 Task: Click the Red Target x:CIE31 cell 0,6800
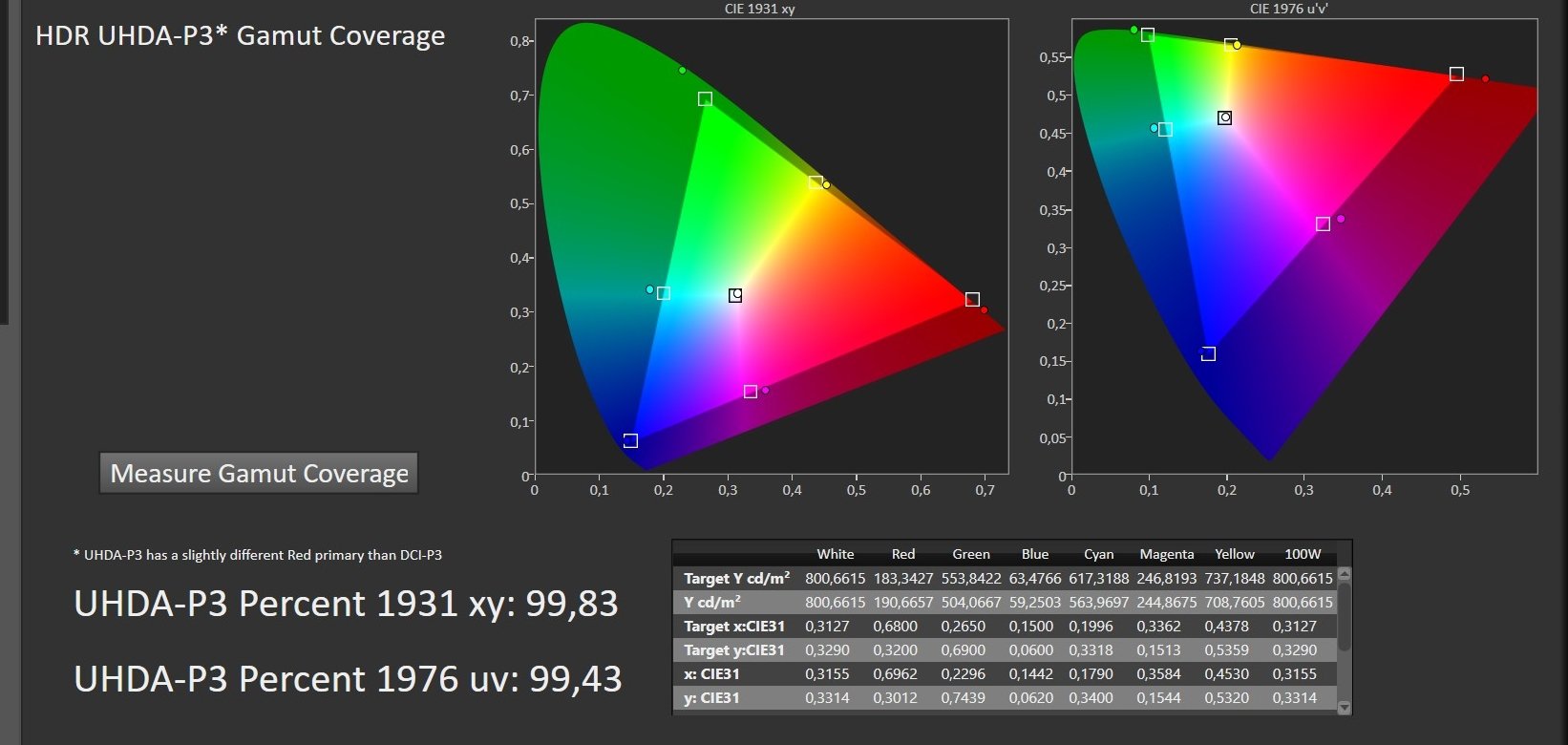point(895,627)
